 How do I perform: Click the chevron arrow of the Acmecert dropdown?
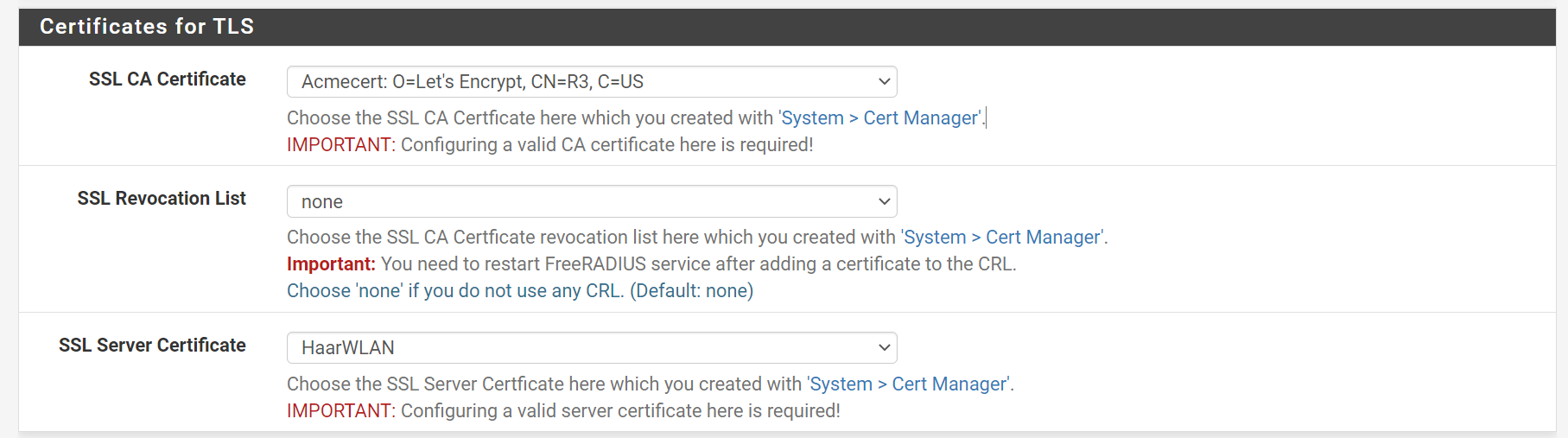point(884,82)
